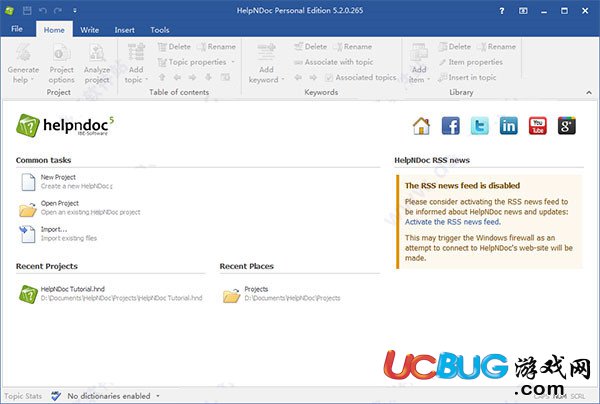Expand the Add keyword dropdown arrow
Image resolution: width=600 pixels, height=404 pixels.
(x=283, y=80)
